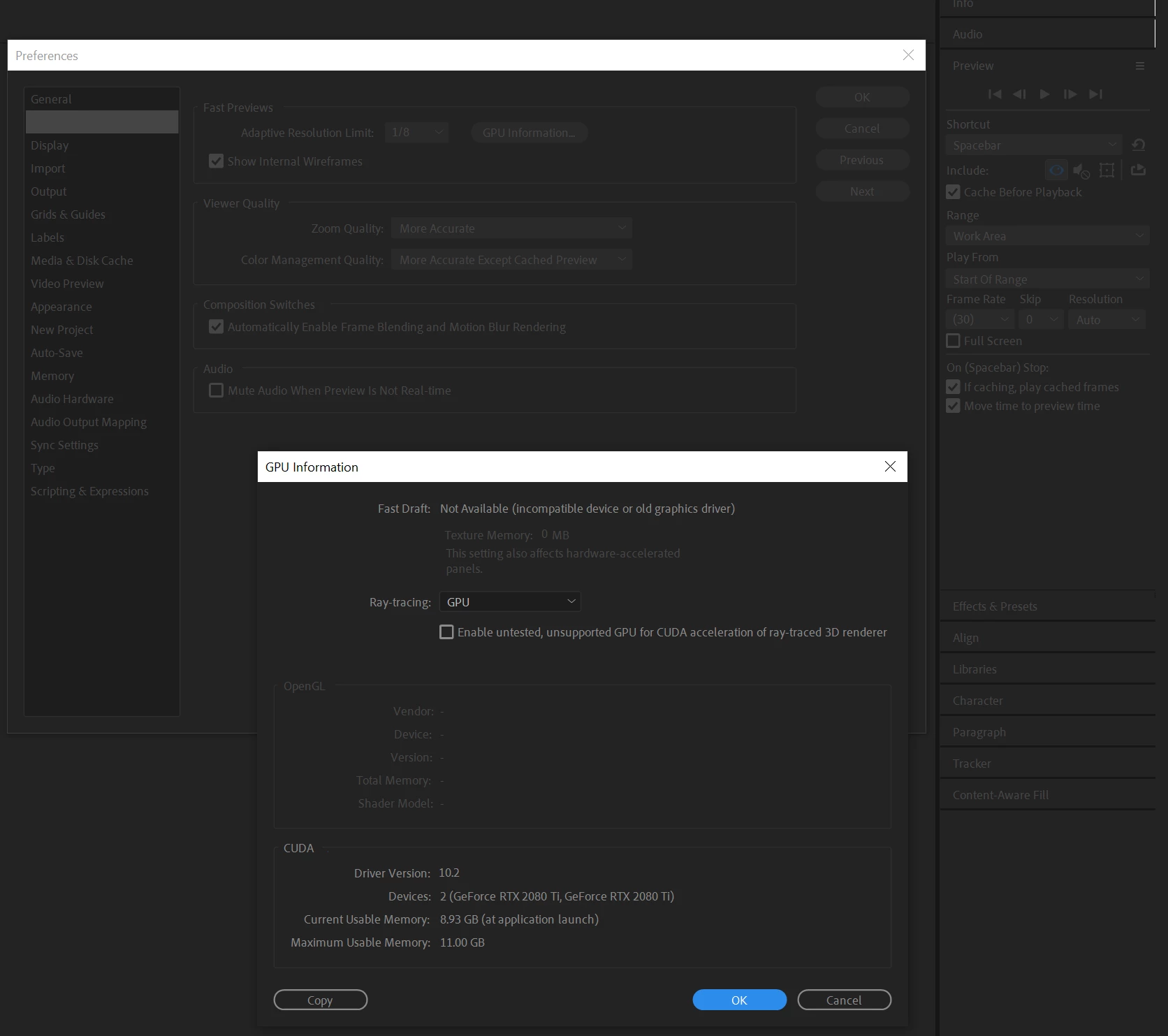Toggle include audio speaker icon

[x=1081, y=170]
